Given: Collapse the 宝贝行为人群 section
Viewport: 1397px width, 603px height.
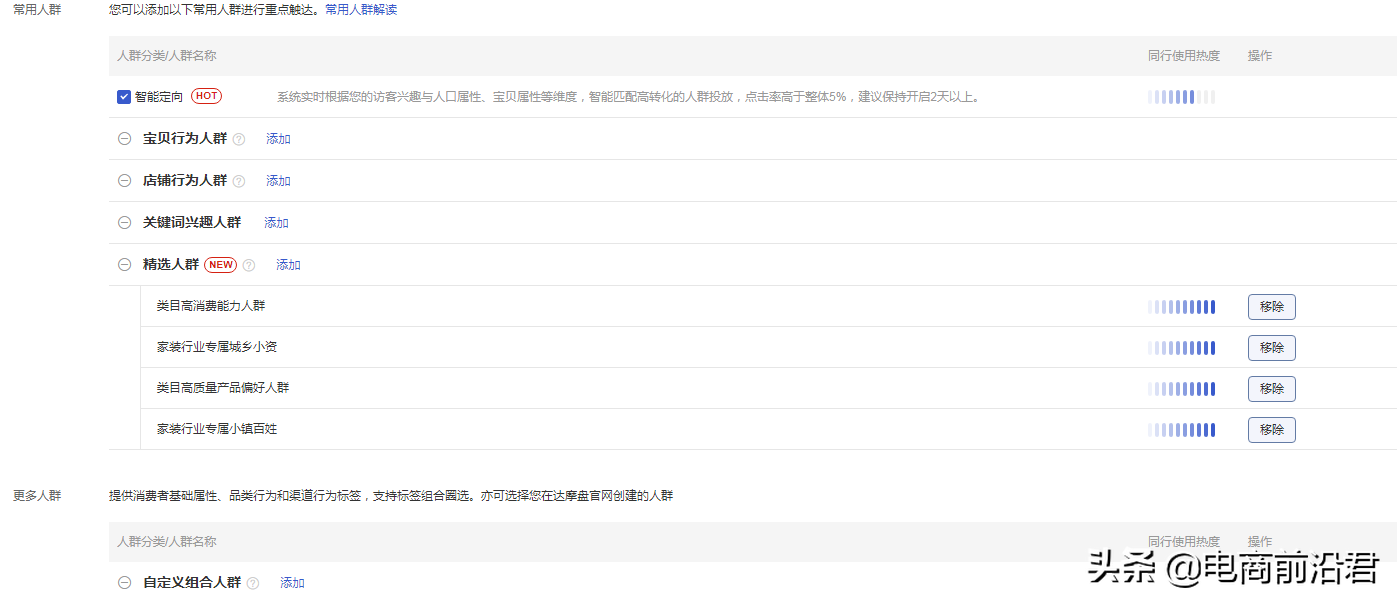Looking at the screenshot, I should 124,138.
